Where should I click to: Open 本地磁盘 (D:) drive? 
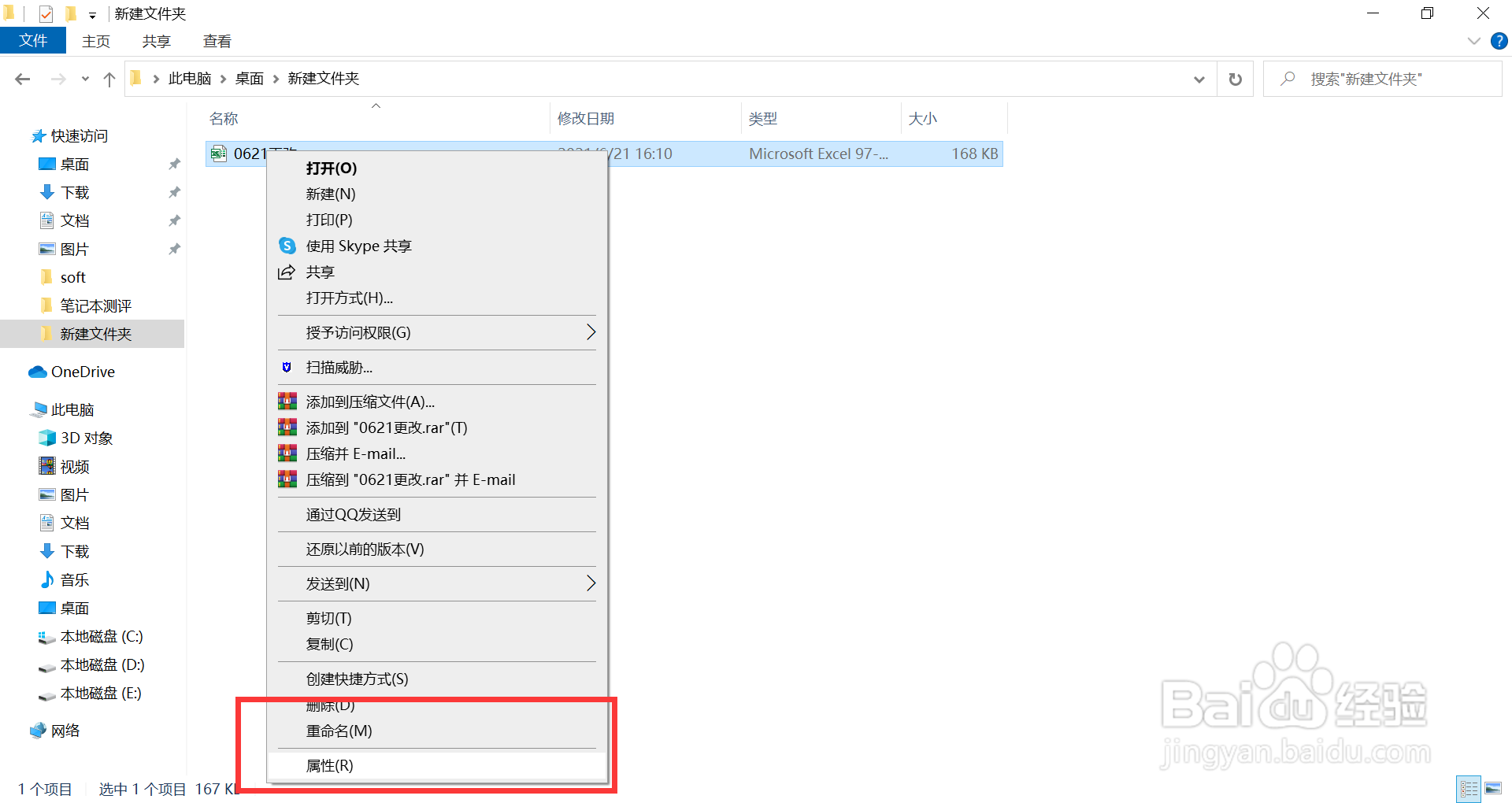[x=102, y=664]
